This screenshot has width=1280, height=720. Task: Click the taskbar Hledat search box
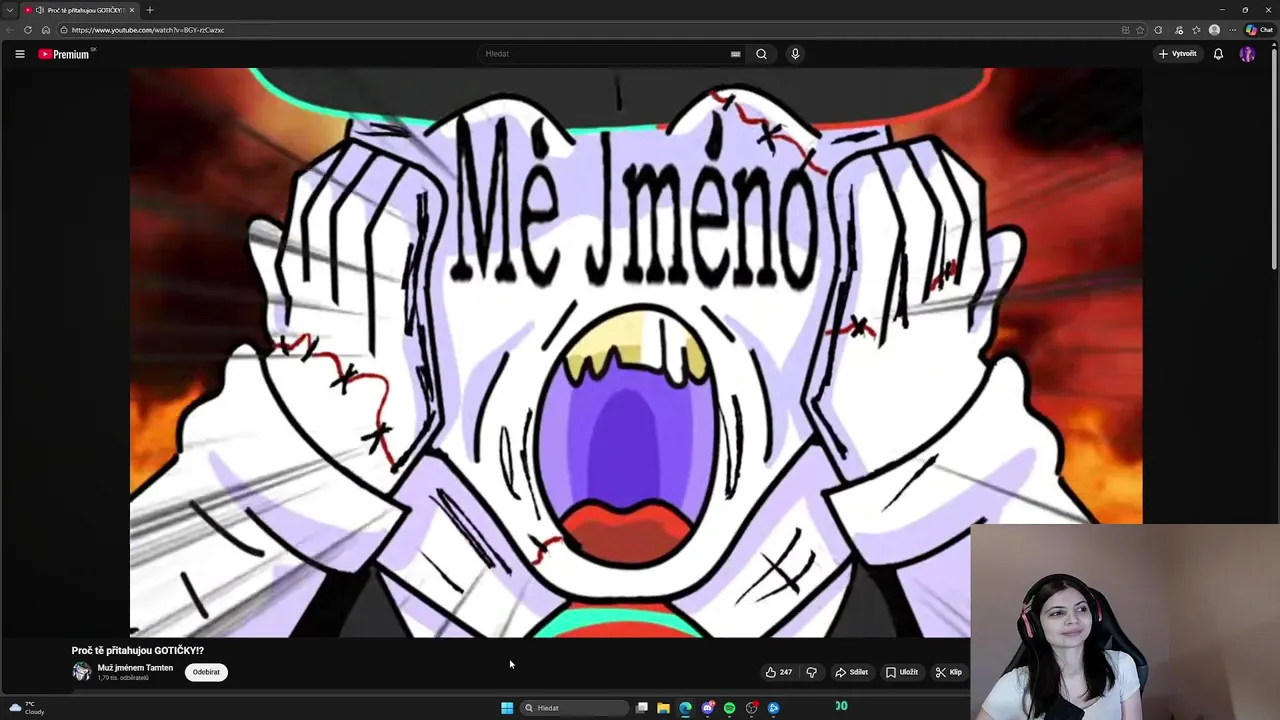(x=575, y=708)
